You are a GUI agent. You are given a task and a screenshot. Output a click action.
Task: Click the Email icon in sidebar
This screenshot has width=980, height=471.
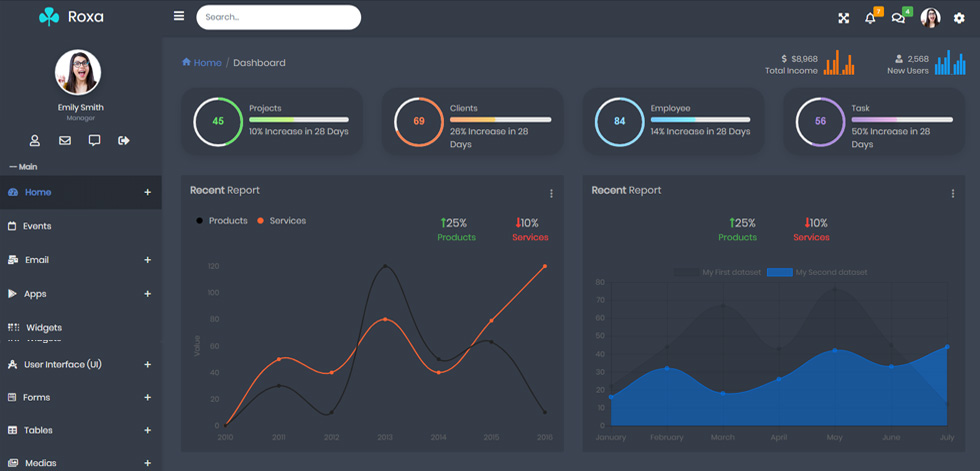12,260
